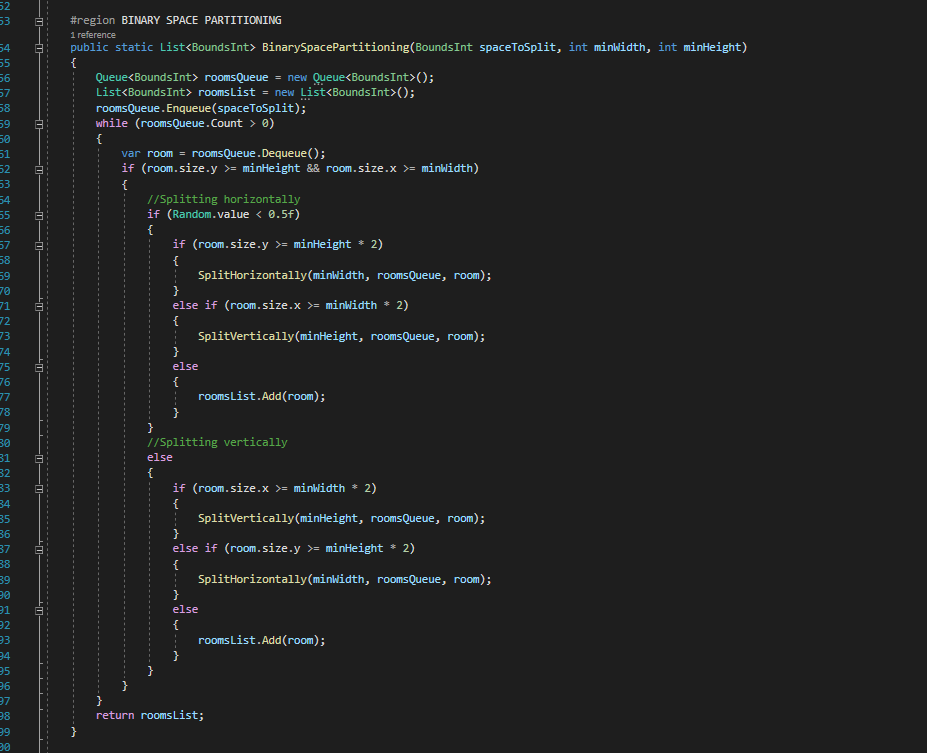Click the 'Random.value < 0.5f' condition

pyautogui.click(x=234, y=215)
